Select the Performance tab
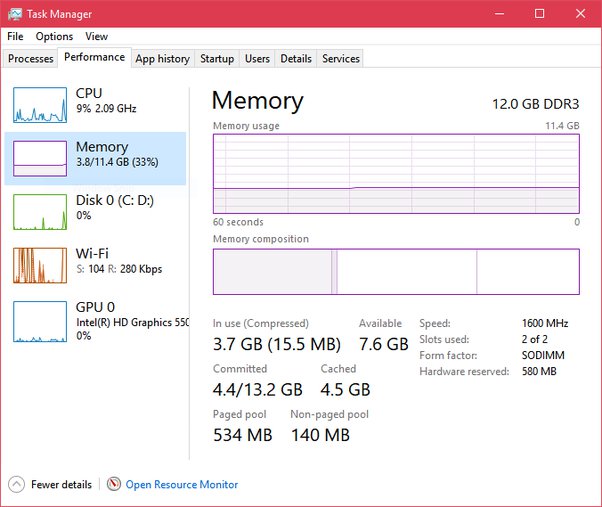Image resolution: width=602 pixels, height=507 pixels. (94, 57)
